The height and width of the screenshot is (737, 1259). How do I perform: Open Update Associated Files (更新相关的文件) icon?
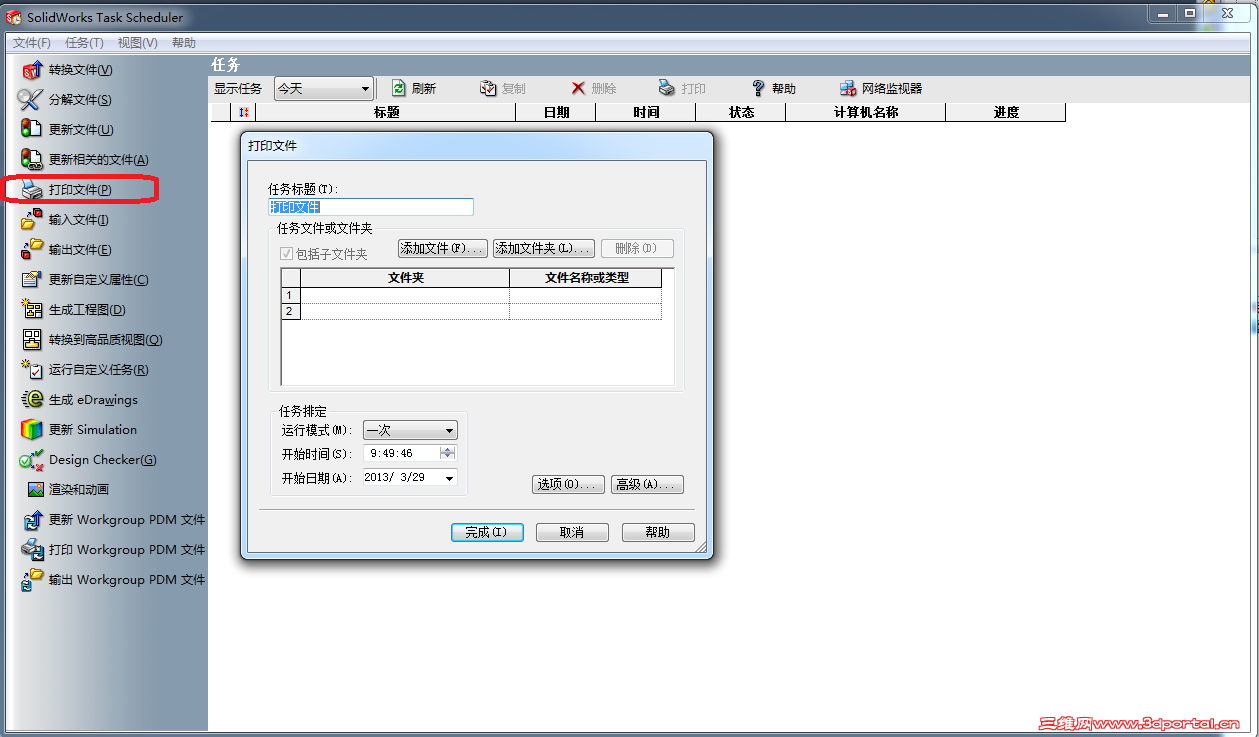pos(32,159)
